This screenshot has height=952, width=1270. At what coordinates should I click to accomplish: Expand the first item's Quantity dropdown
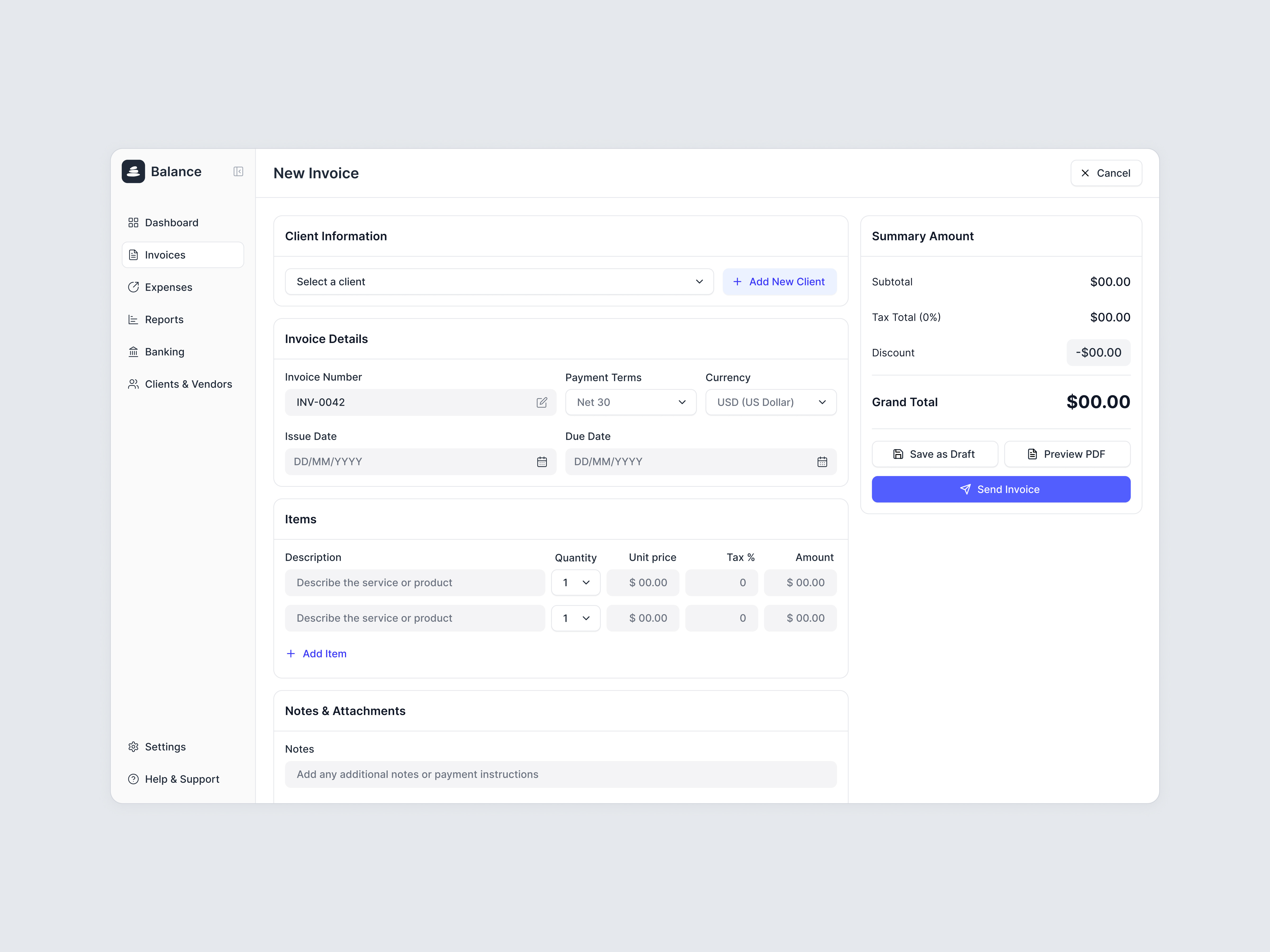575,583
